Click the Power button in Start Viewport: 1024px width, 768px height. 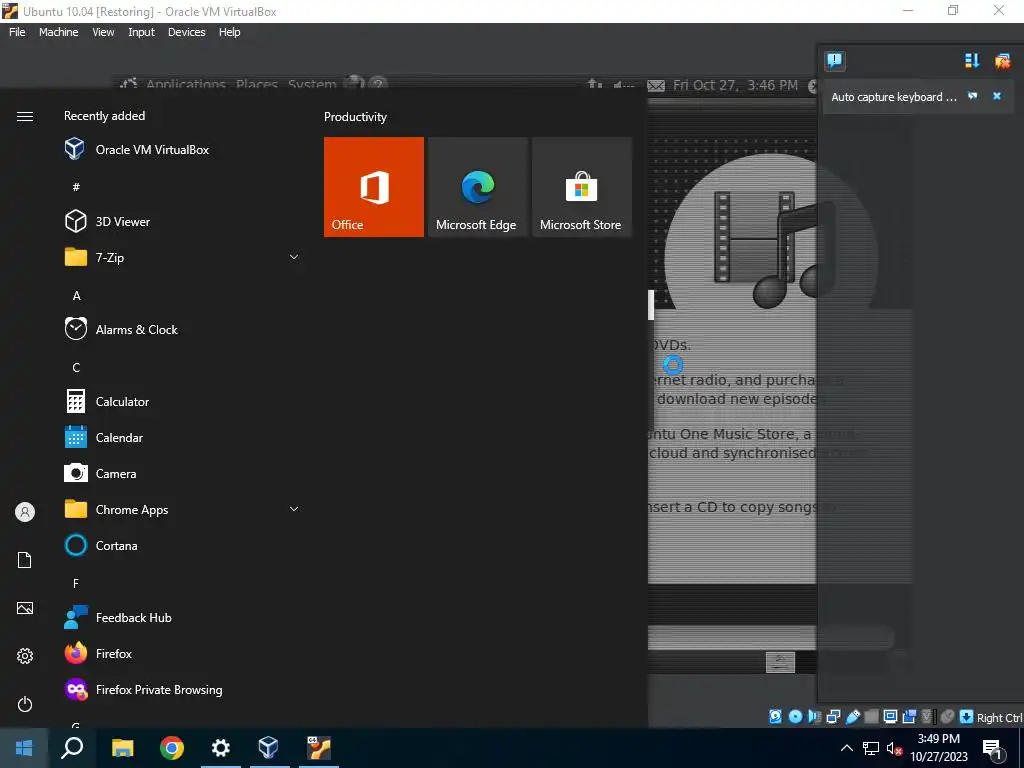[x=25, y=704]
